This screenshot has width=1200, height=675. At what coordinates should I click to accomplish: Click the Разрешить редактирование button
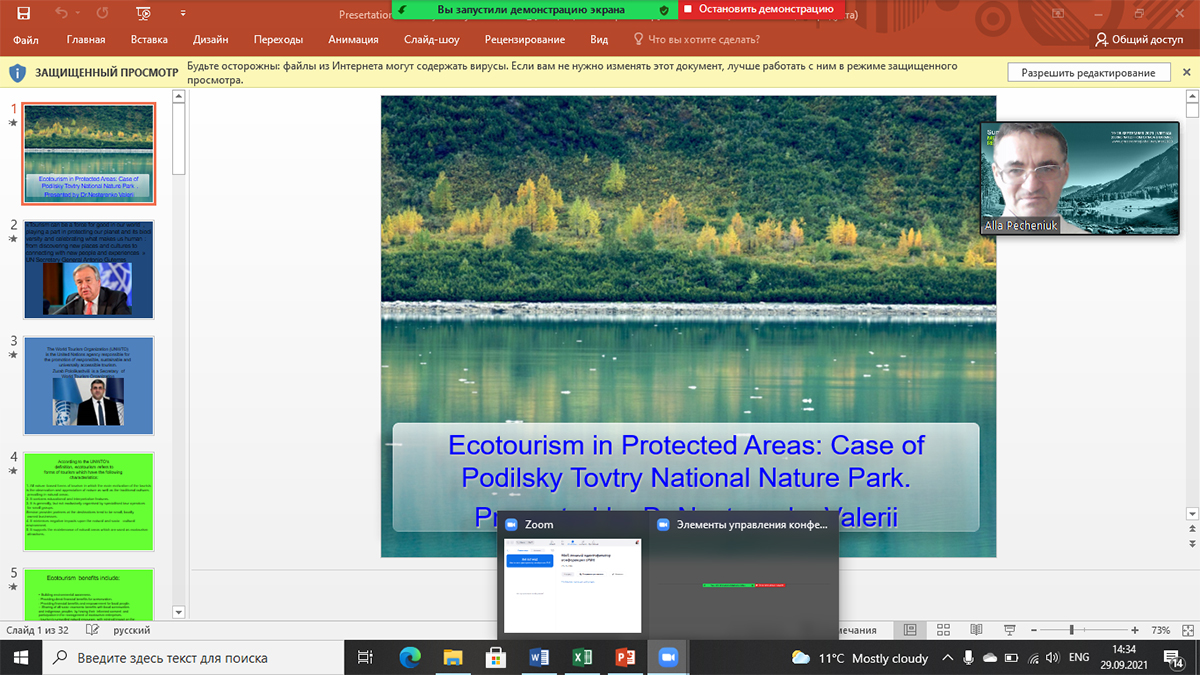tap(1088, 73)
